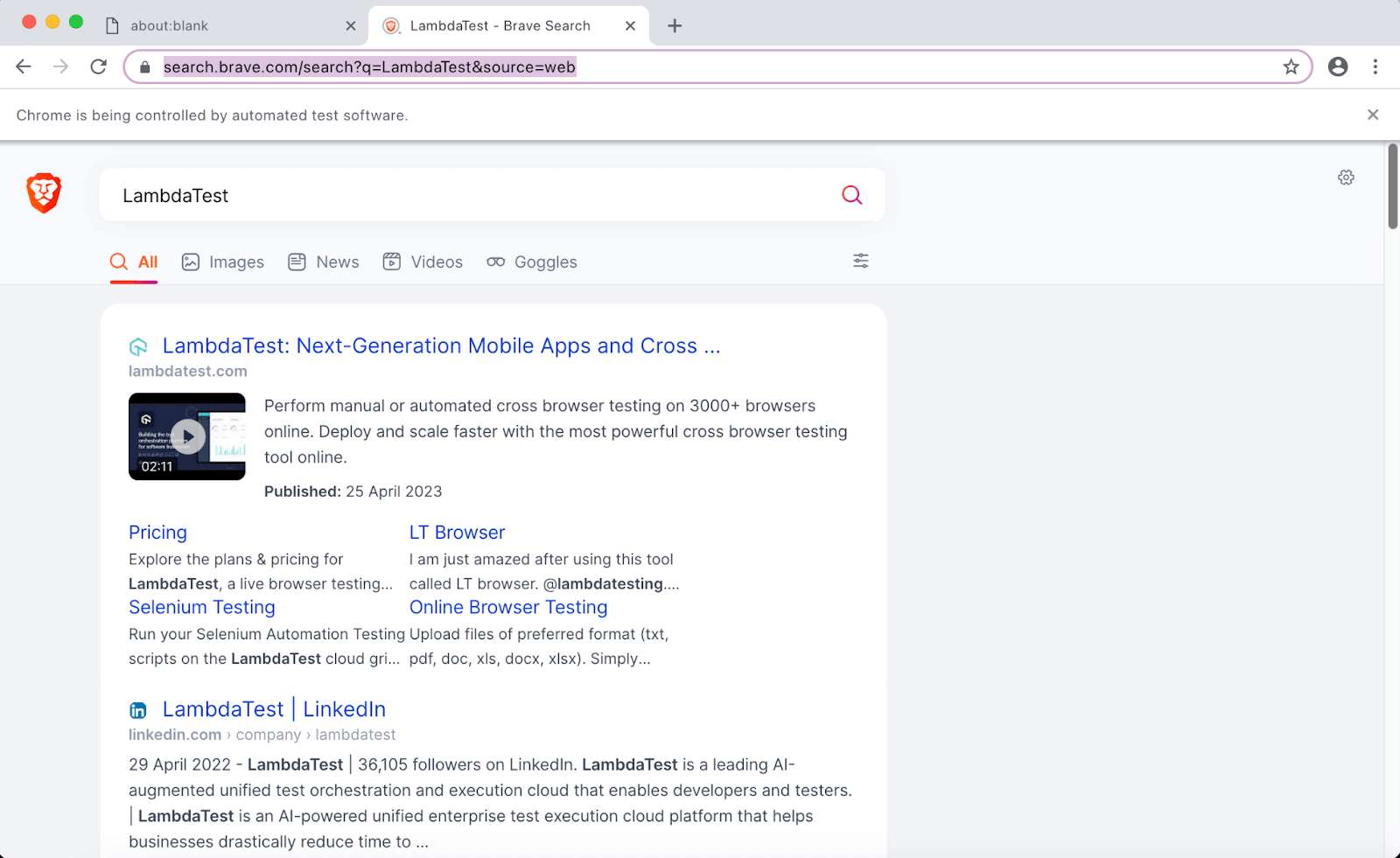This screenshot has width=1400, height=858.
Task: Switch to the News tab
Action: (324, 262)
